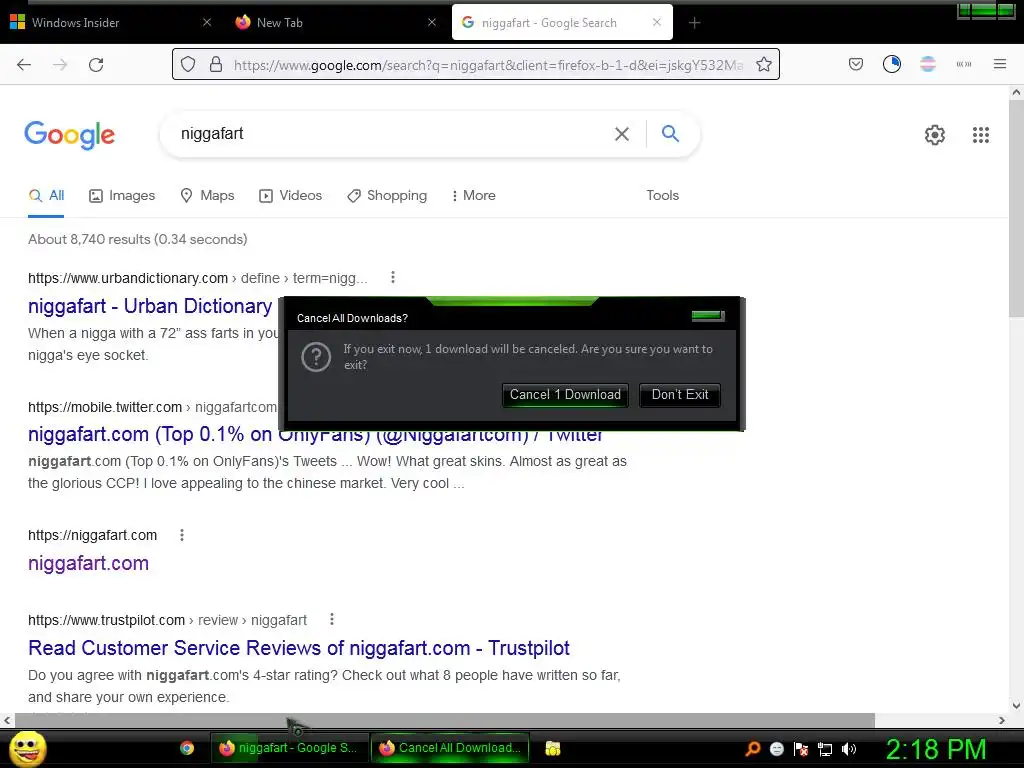Open the Urban Dictionary result link
Screen dimensions: 1024x768
point(150,306)
